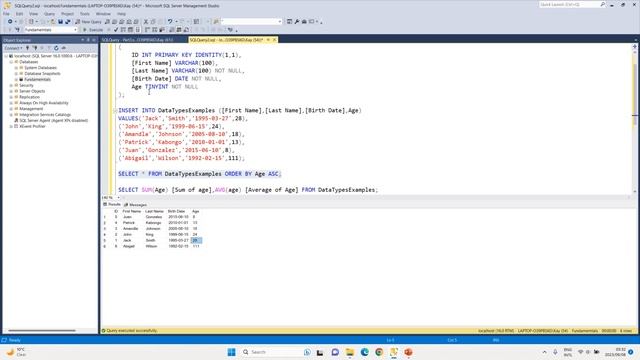Image resolution: width=640 pixels, height=360 pixels.
Task: Click the Age cell highlighted with 28
Action: pyautogui.click(x=196, y=240)
